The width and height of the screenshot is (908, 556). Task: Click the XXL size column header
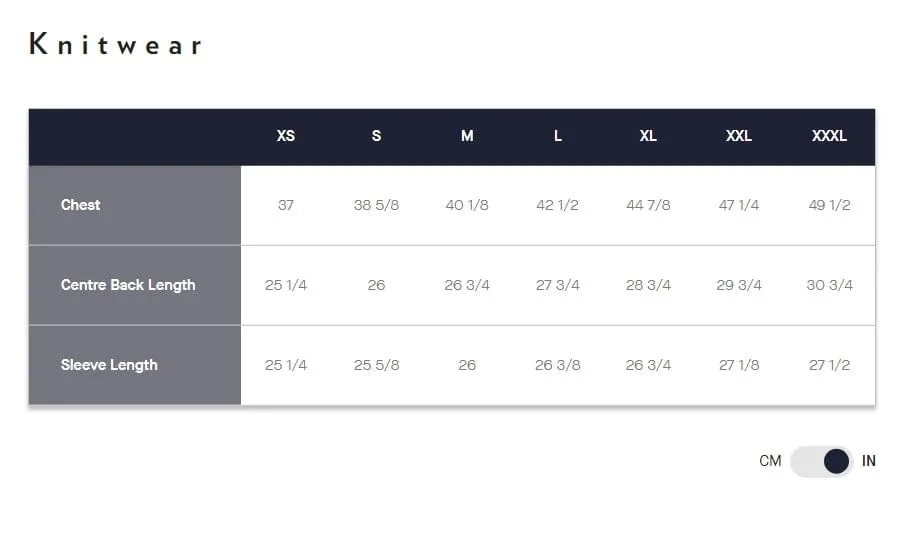(738, 136)
